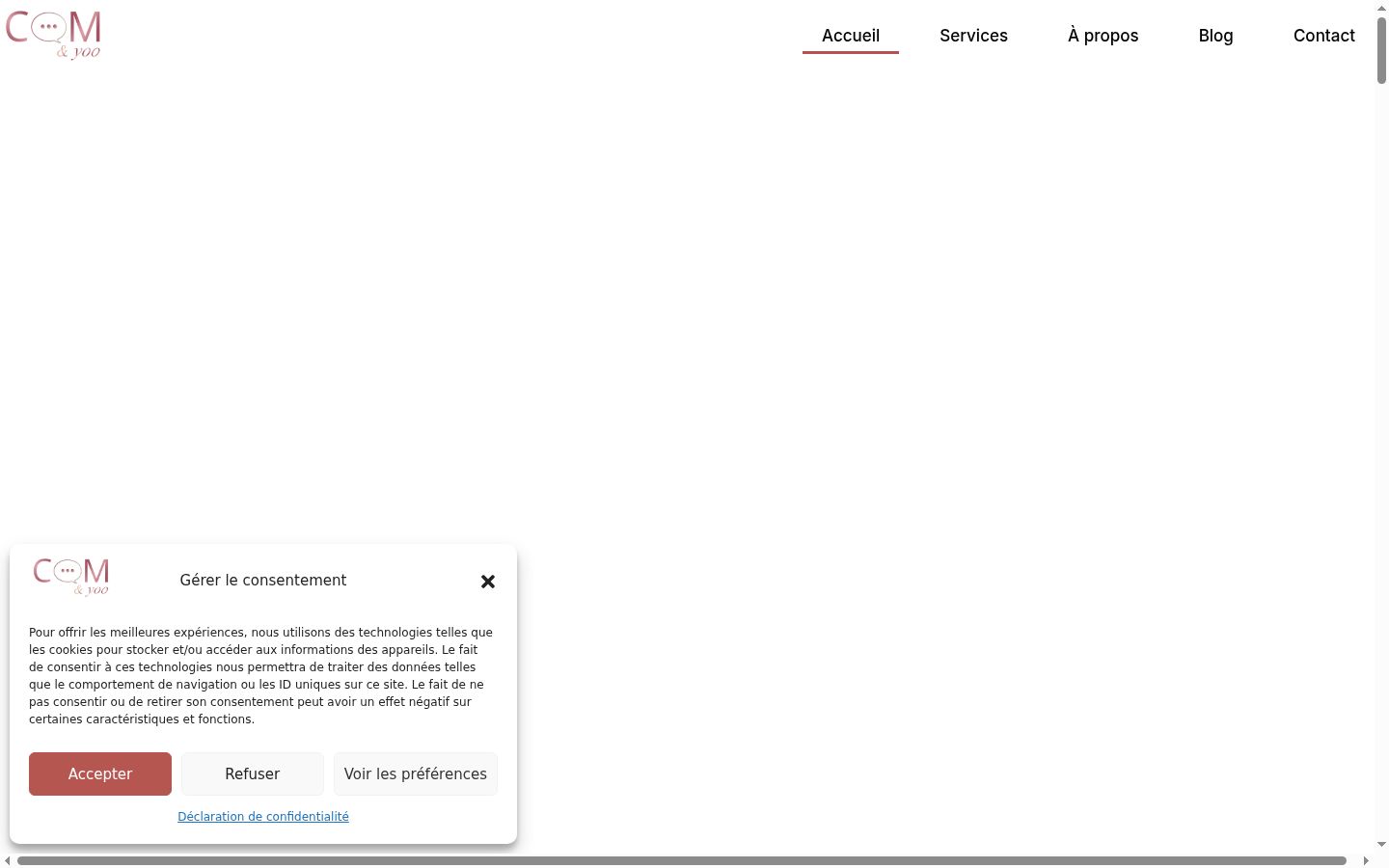The height and width of the screenshot is (868, 1389).
Task: Open the À propos menu item
Action: (x=1103, y=36)
